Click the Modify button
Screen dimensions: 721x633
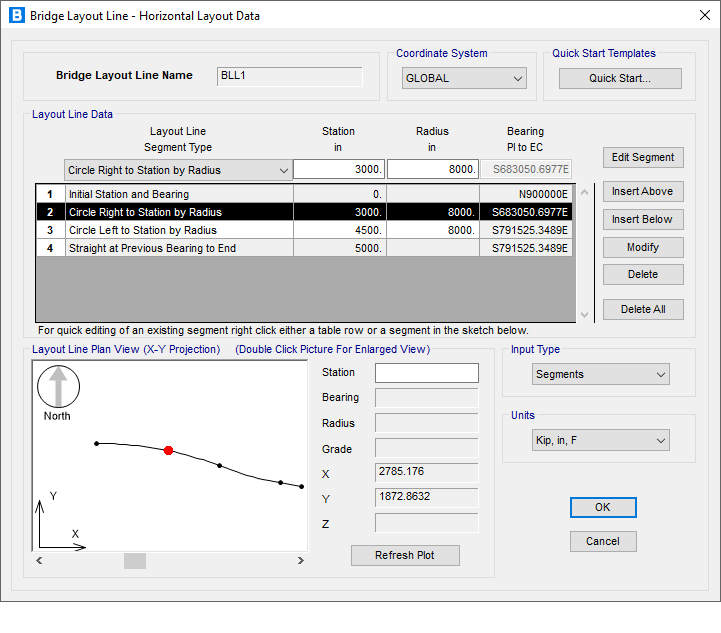click(643, 247)
